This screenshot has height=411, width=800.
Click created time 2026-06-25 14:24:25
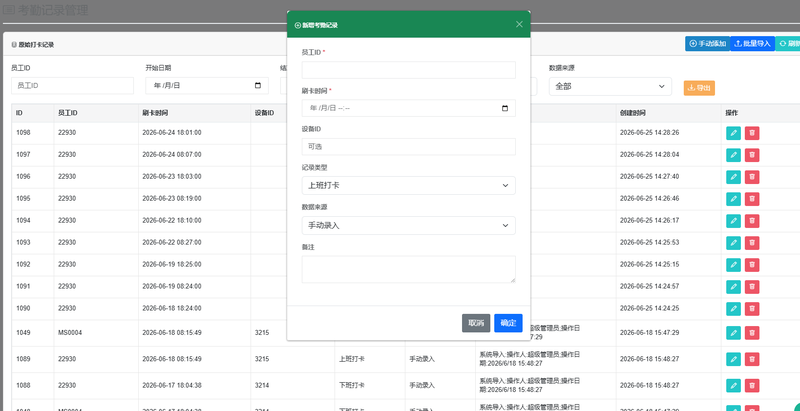point(649,308)
